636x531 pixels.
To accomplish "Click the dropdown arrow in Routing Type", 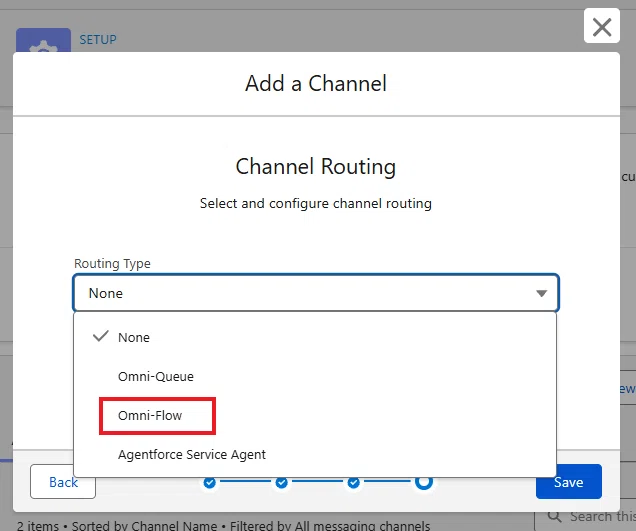I will pos(541,293).
